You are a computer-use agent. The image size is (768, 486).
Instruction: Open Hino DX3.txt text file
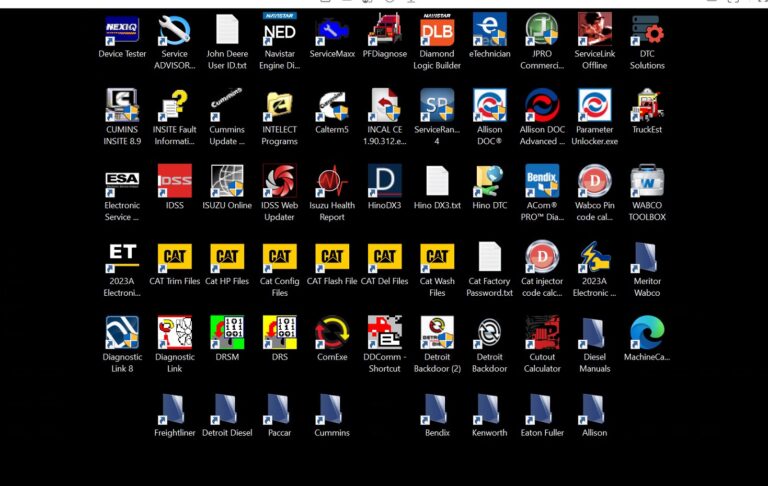pos(437,181)
